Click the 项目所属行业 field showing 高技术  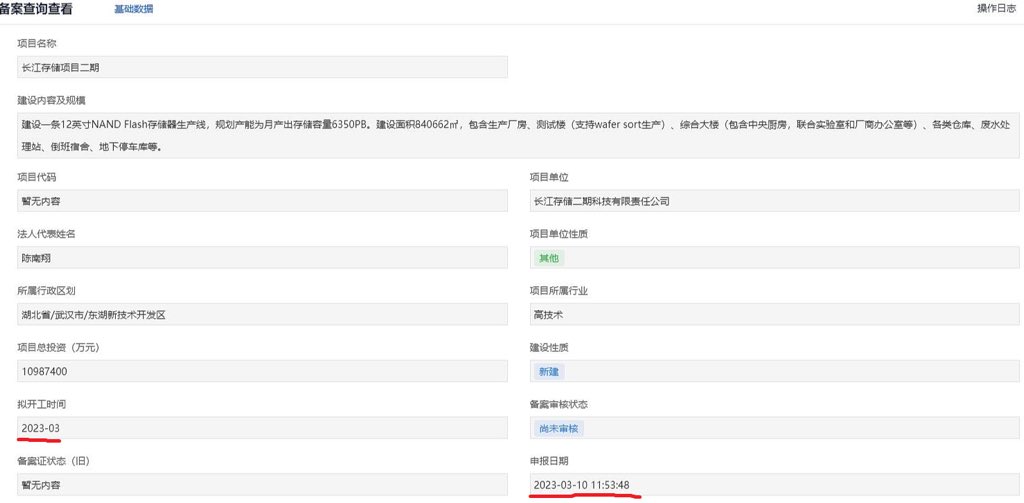[775, 314]
